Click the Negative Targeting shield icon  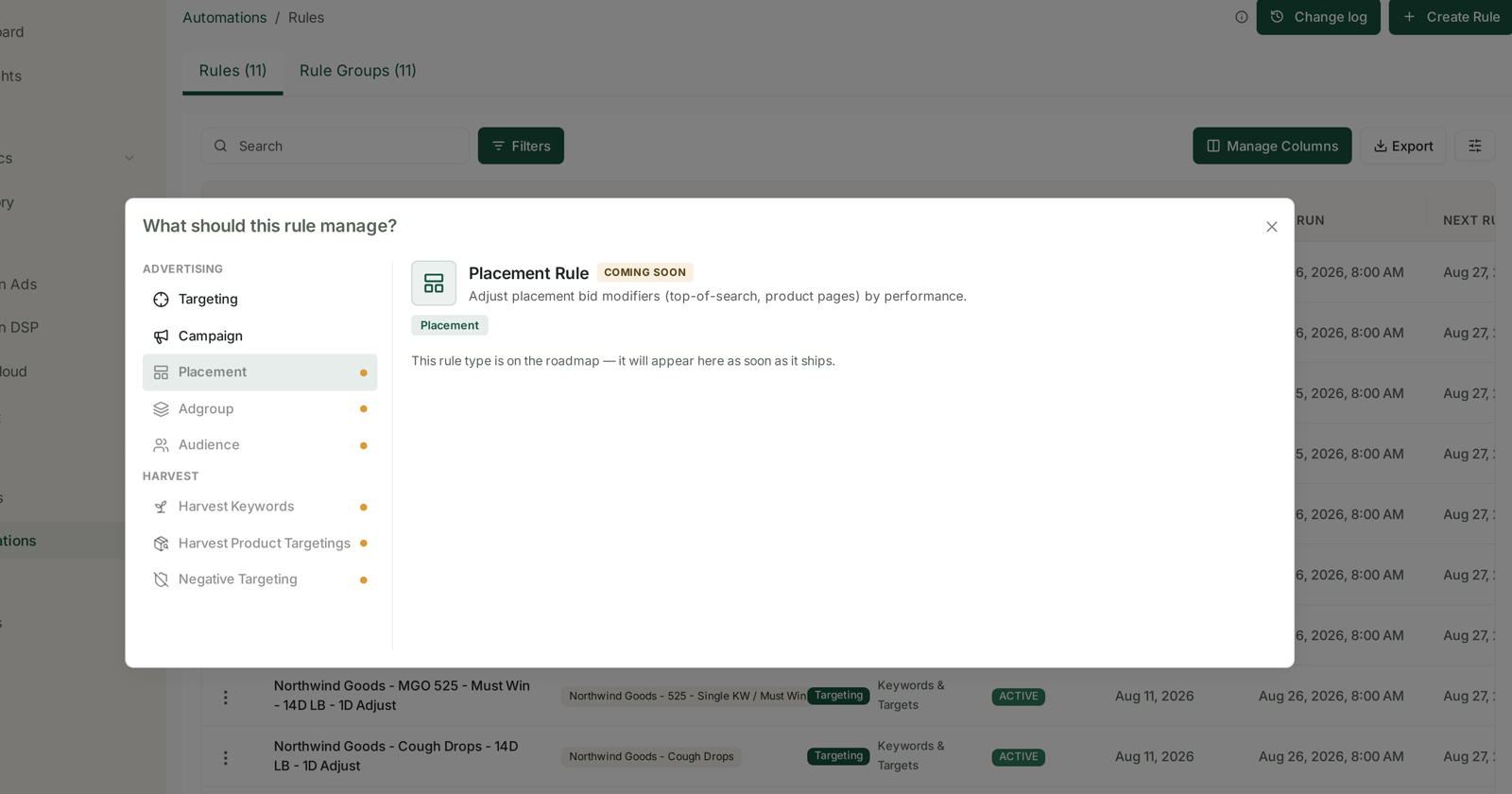[162, 579]
